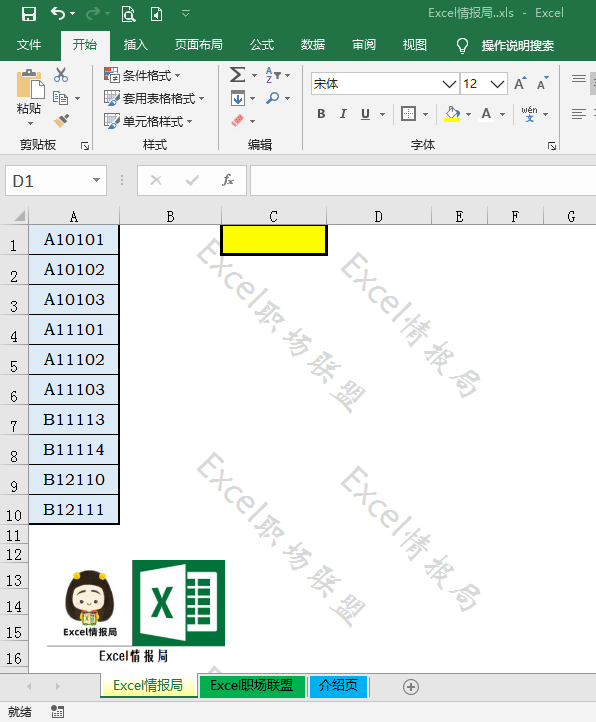Open the font size dropdown showing 12
Viewport: 596px width, 722px height.
497,84
